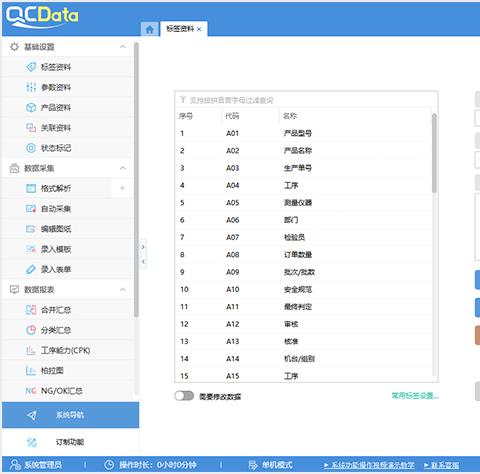Open 工序能力(CPK) chart icon
480x474 pixels.
pos(31,350)
